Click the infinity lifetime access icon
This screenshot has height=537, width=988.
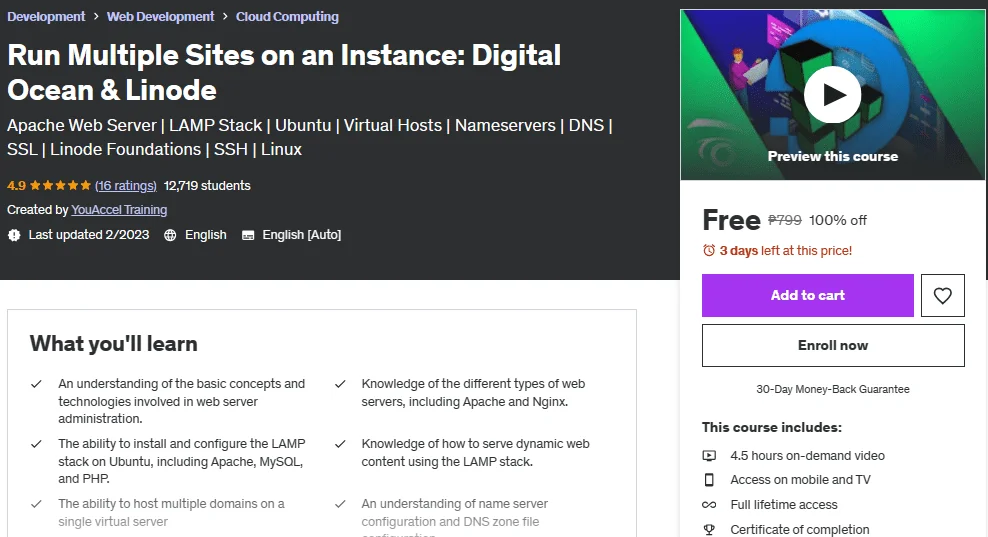point(709,505)
